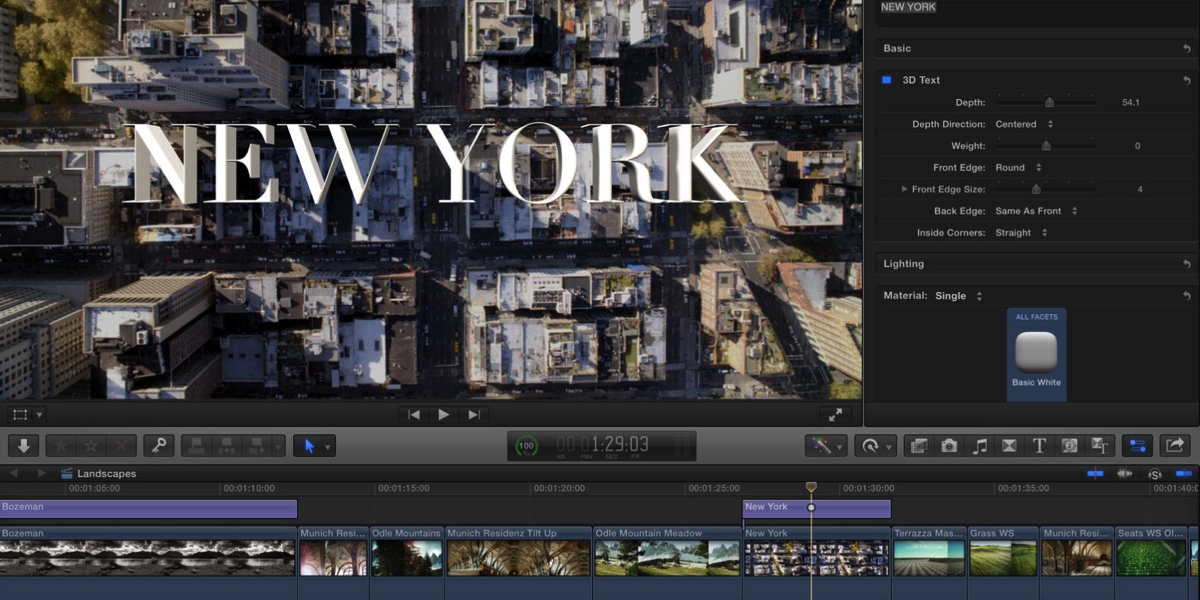Screen dimensions: 1200x600
Task: Open the Material Single dropdown
Action: pos(958,296)
